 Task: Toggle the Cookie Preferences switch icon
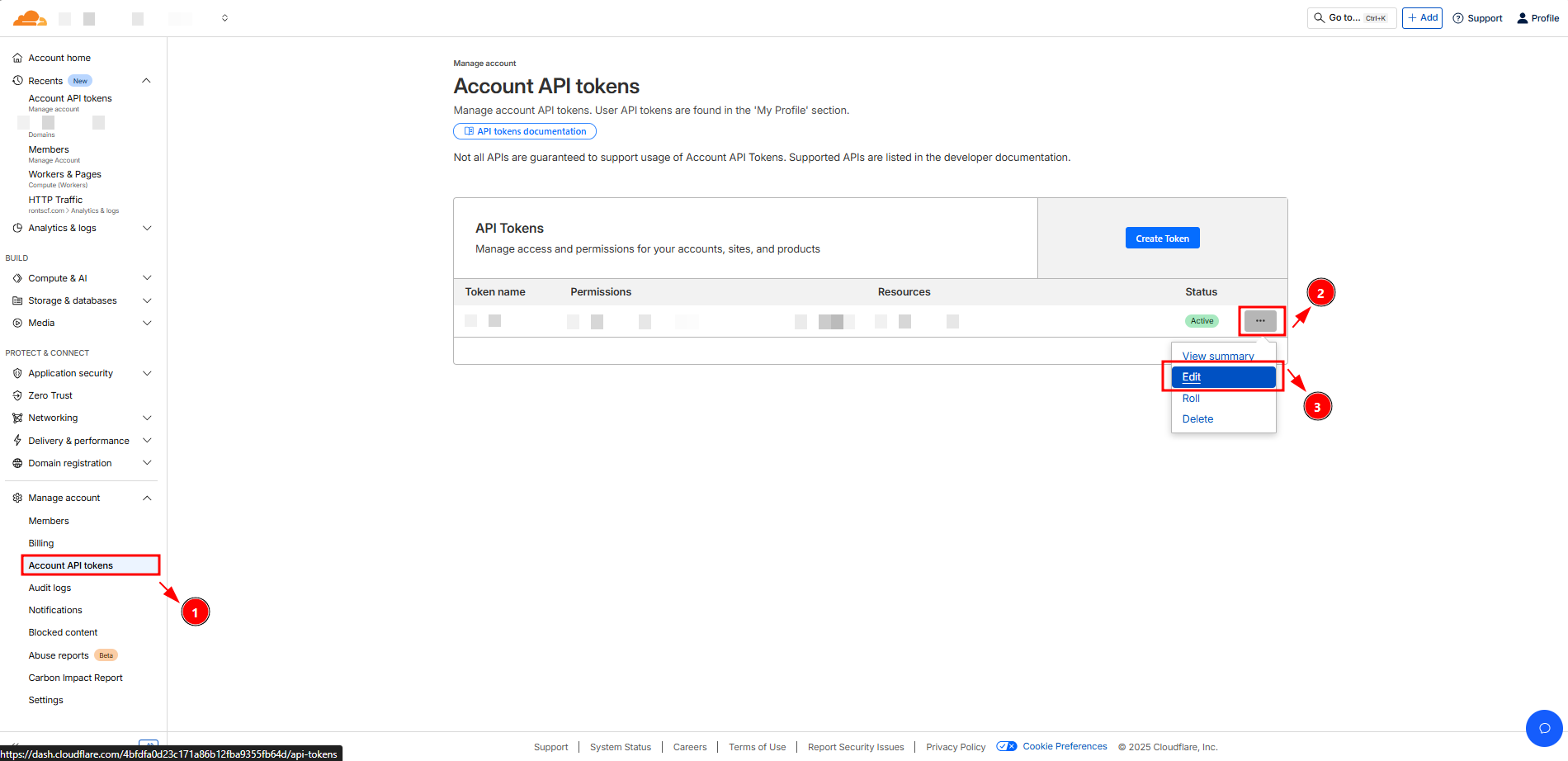(x=1007, y=746)
